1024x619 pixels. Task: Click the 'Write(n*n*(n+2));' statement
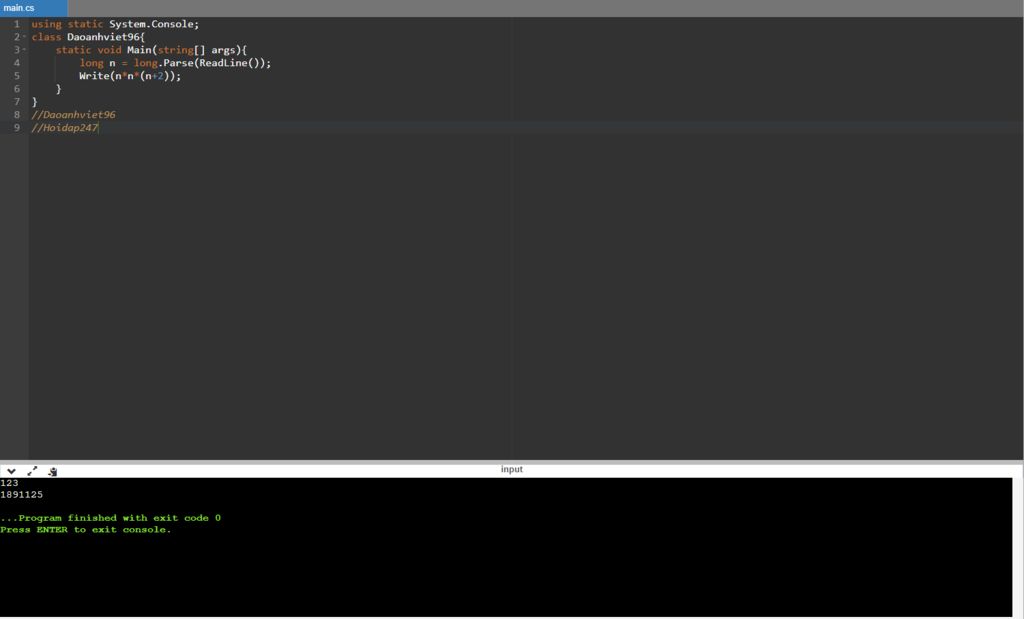tap(130, 76)
